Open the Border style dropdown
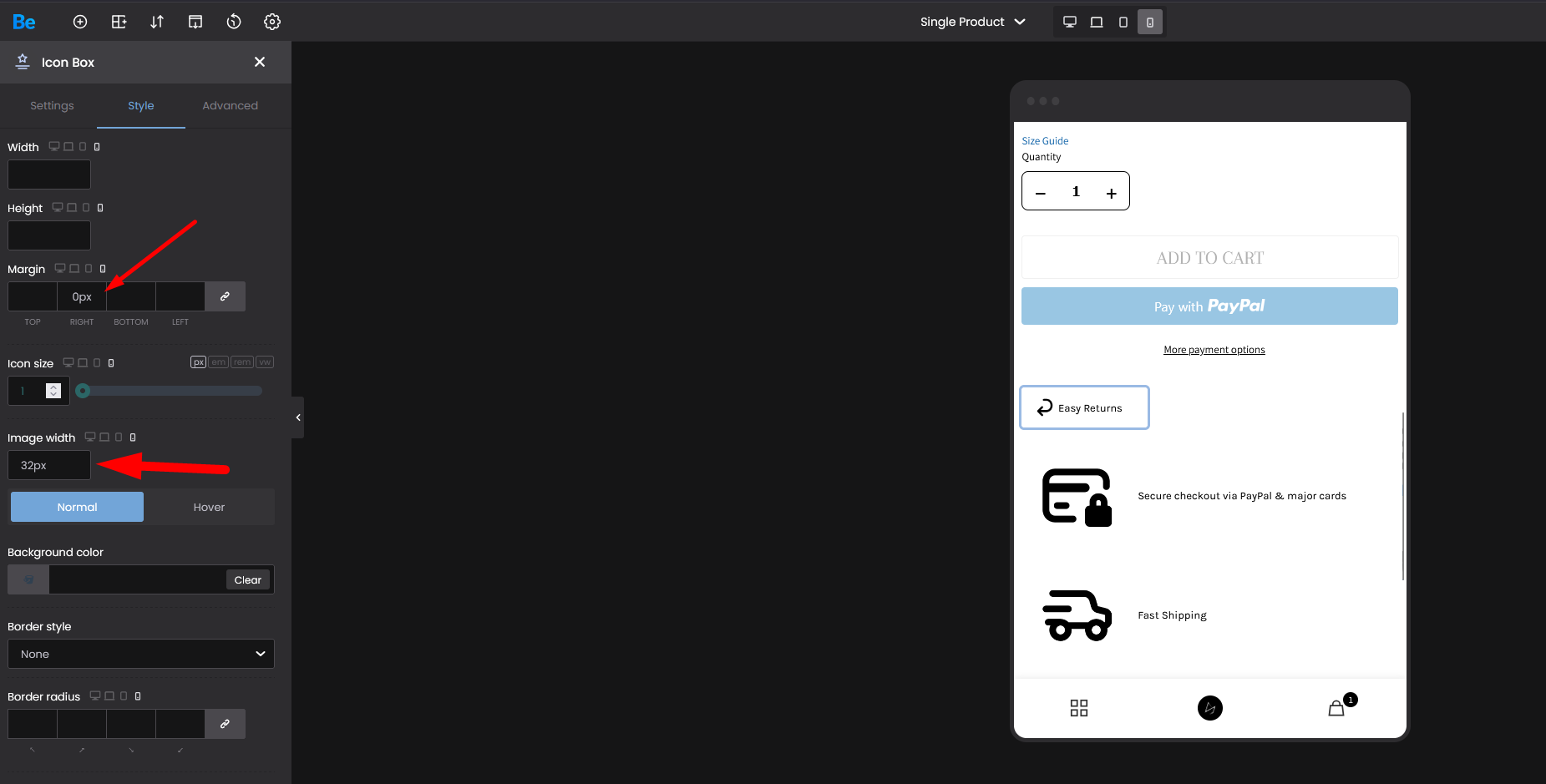 pyautogui.click(x=141, y=654)
